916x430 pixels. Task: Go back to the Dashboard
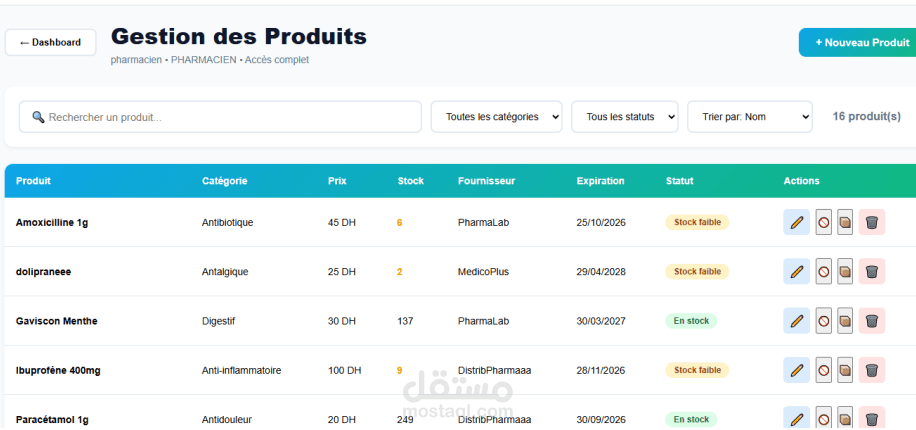point(50,42)
